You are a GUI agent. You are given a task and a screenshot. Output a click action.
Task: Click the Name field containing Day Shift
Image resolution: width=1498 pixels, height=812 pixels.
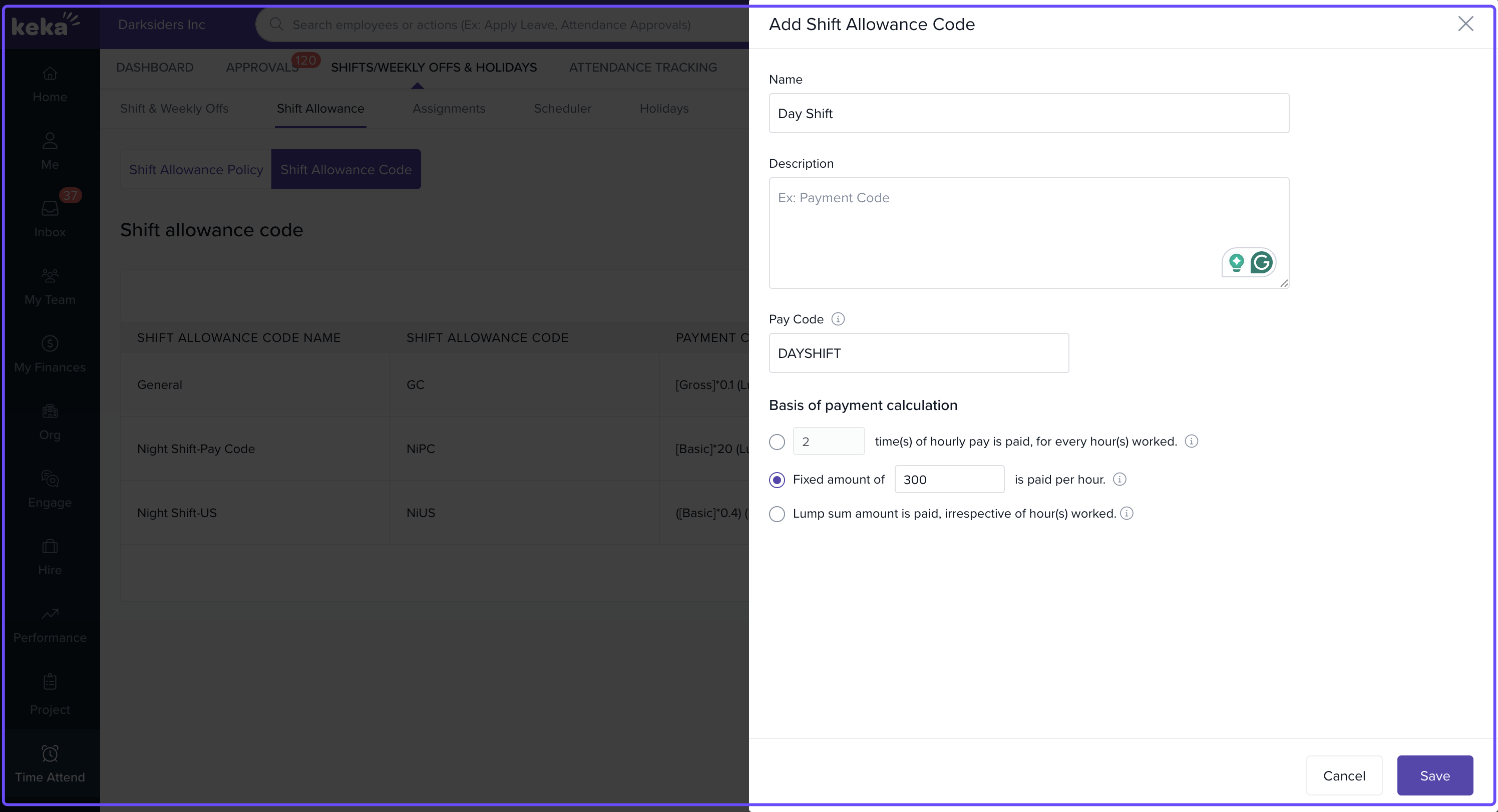tap(1029, 113)
